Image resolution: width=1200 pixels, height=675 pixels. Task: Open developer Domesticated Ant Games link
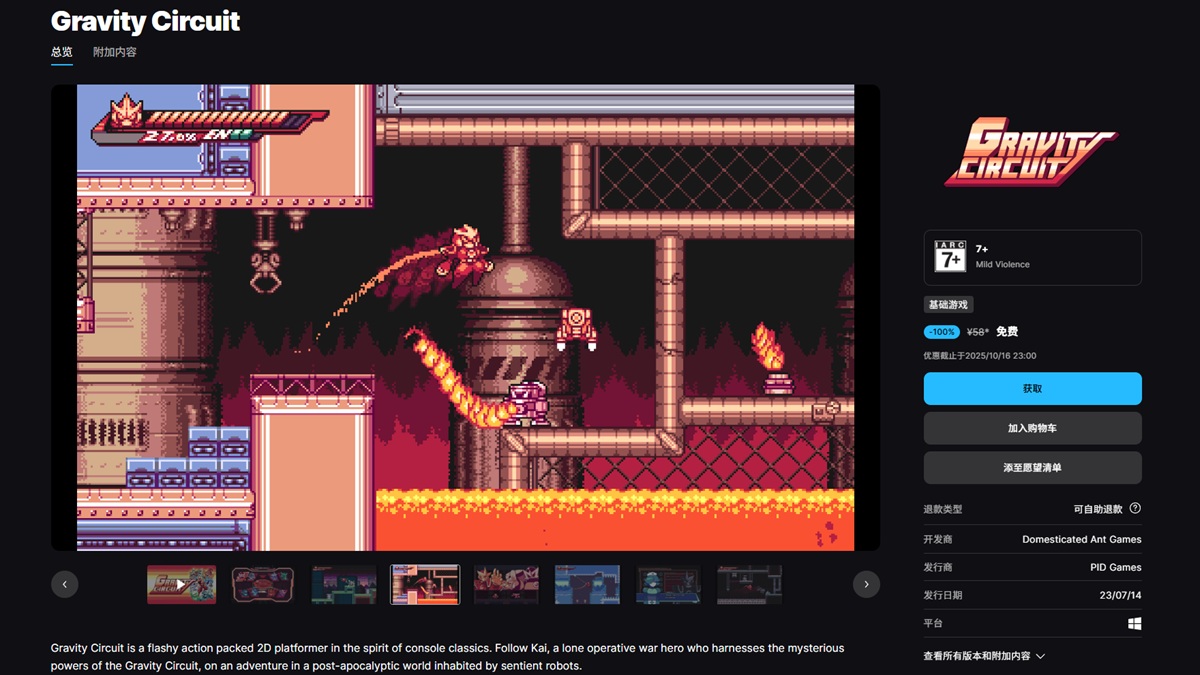coord(1081,539)
